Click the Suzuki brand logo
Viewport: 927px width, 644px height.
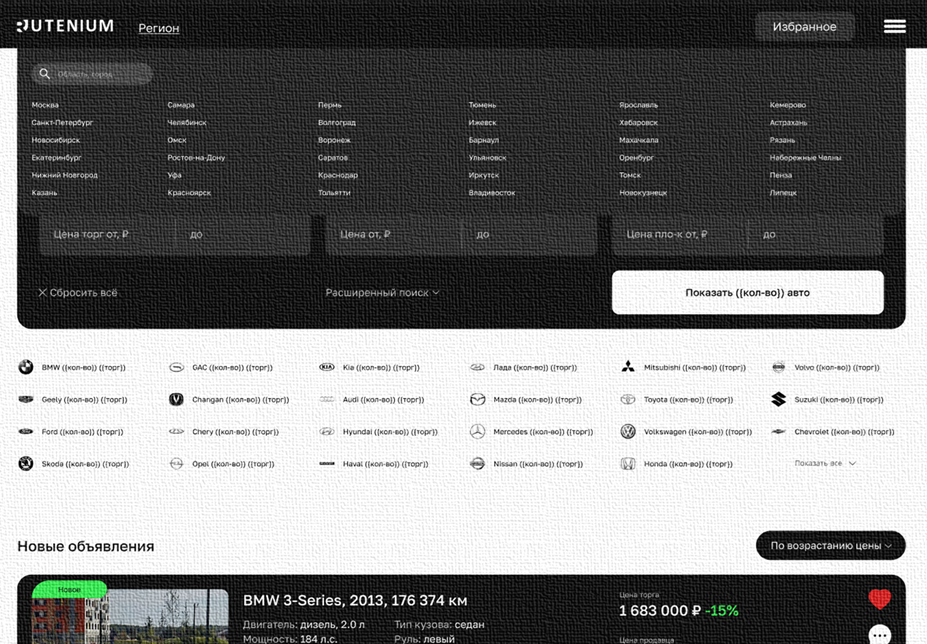click(x=779, y=399)
